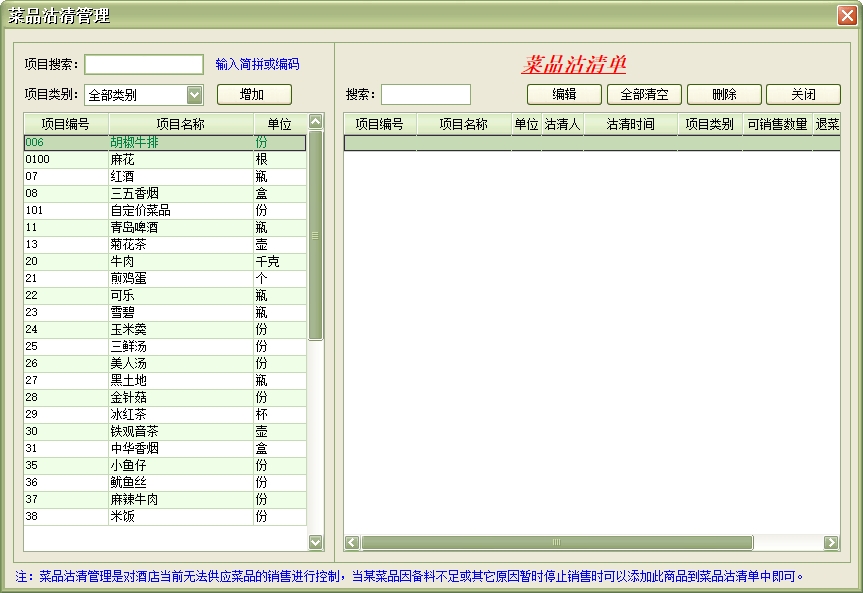
Task: Click right arrow of horizontal scrollbar
Action: coord(831,542)
